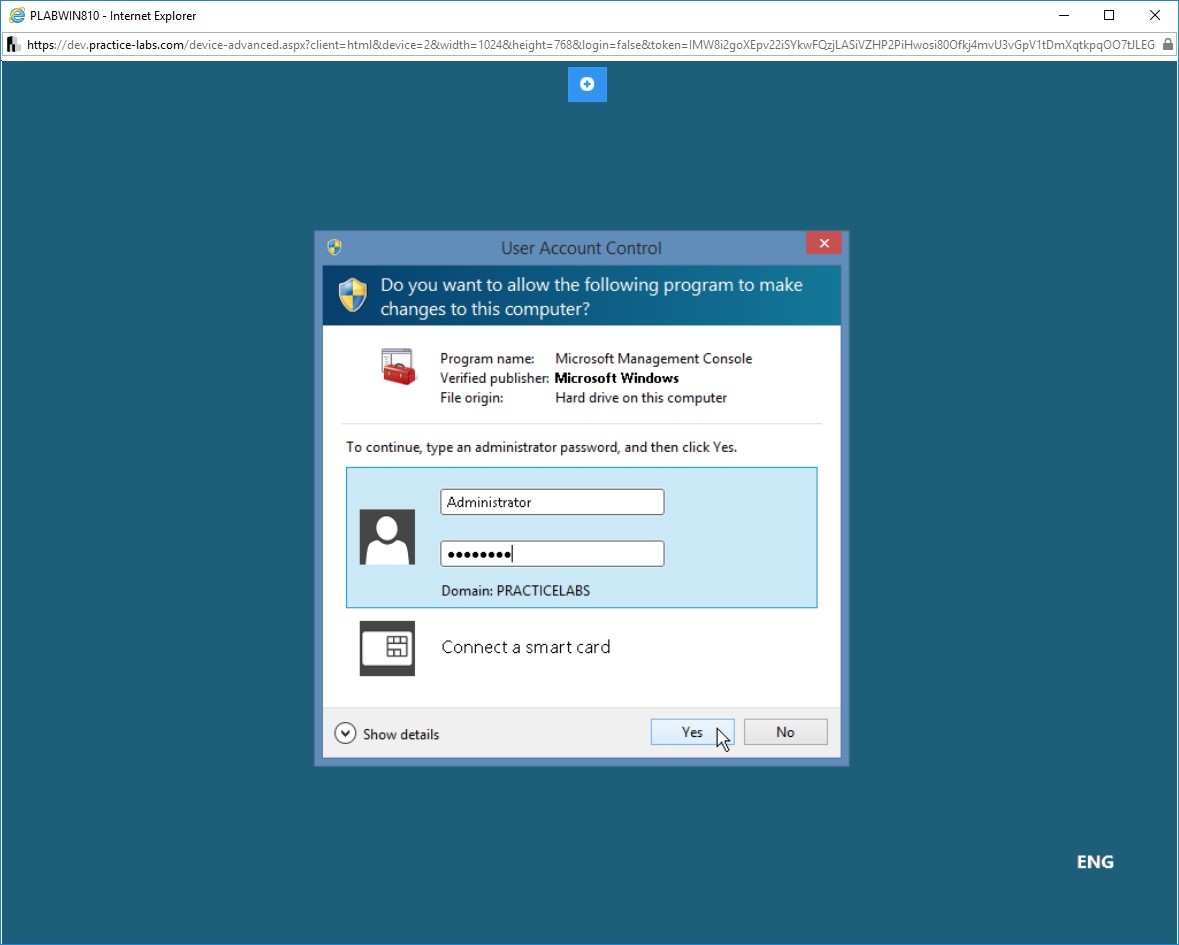Image resolution: width=1179 pixels, height=945 pixels.
Task: Click the ENG language indicator
Action: coord(1095,862)
